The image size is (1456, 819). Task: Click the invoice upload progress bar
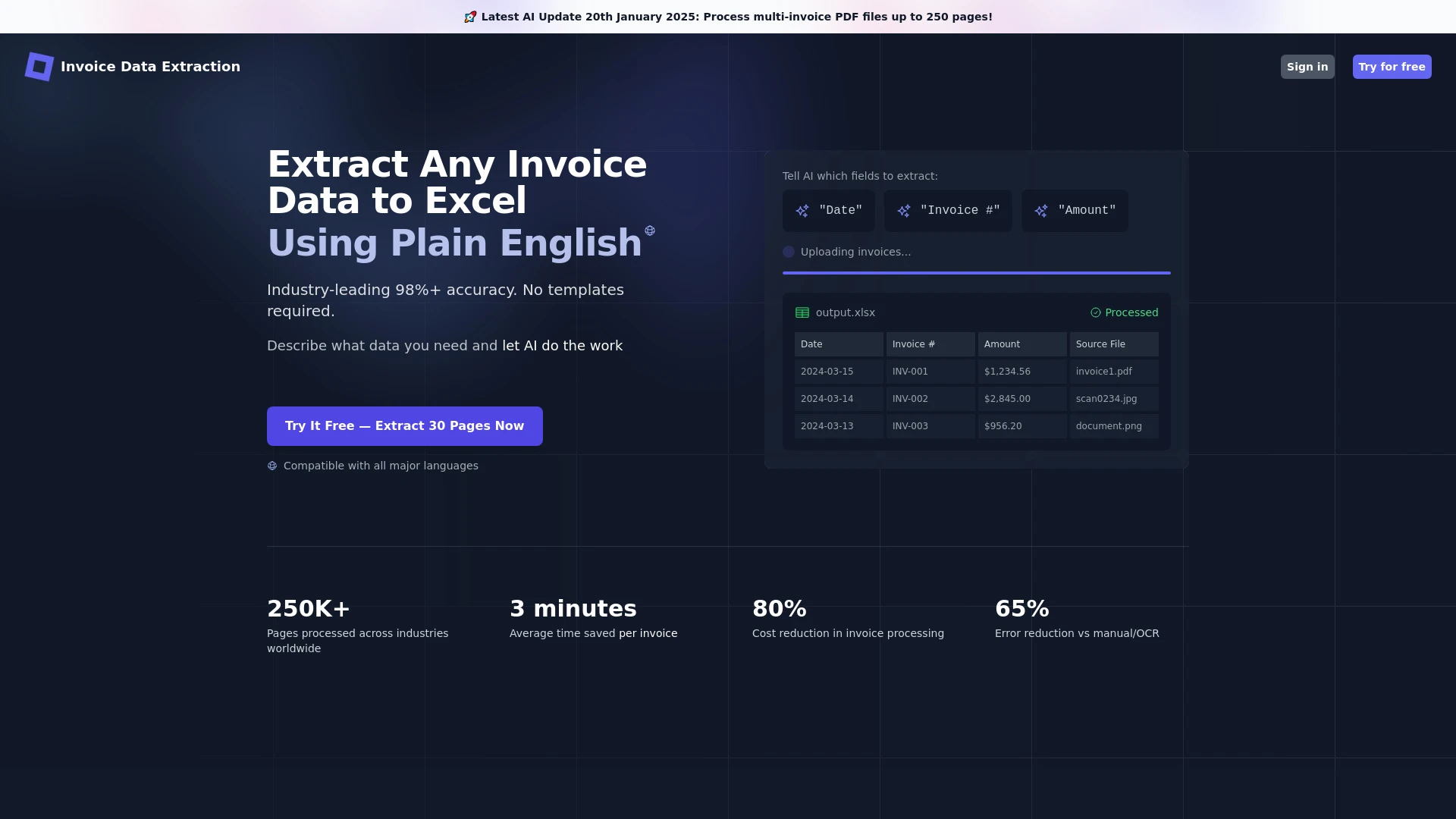pos(976,273)
